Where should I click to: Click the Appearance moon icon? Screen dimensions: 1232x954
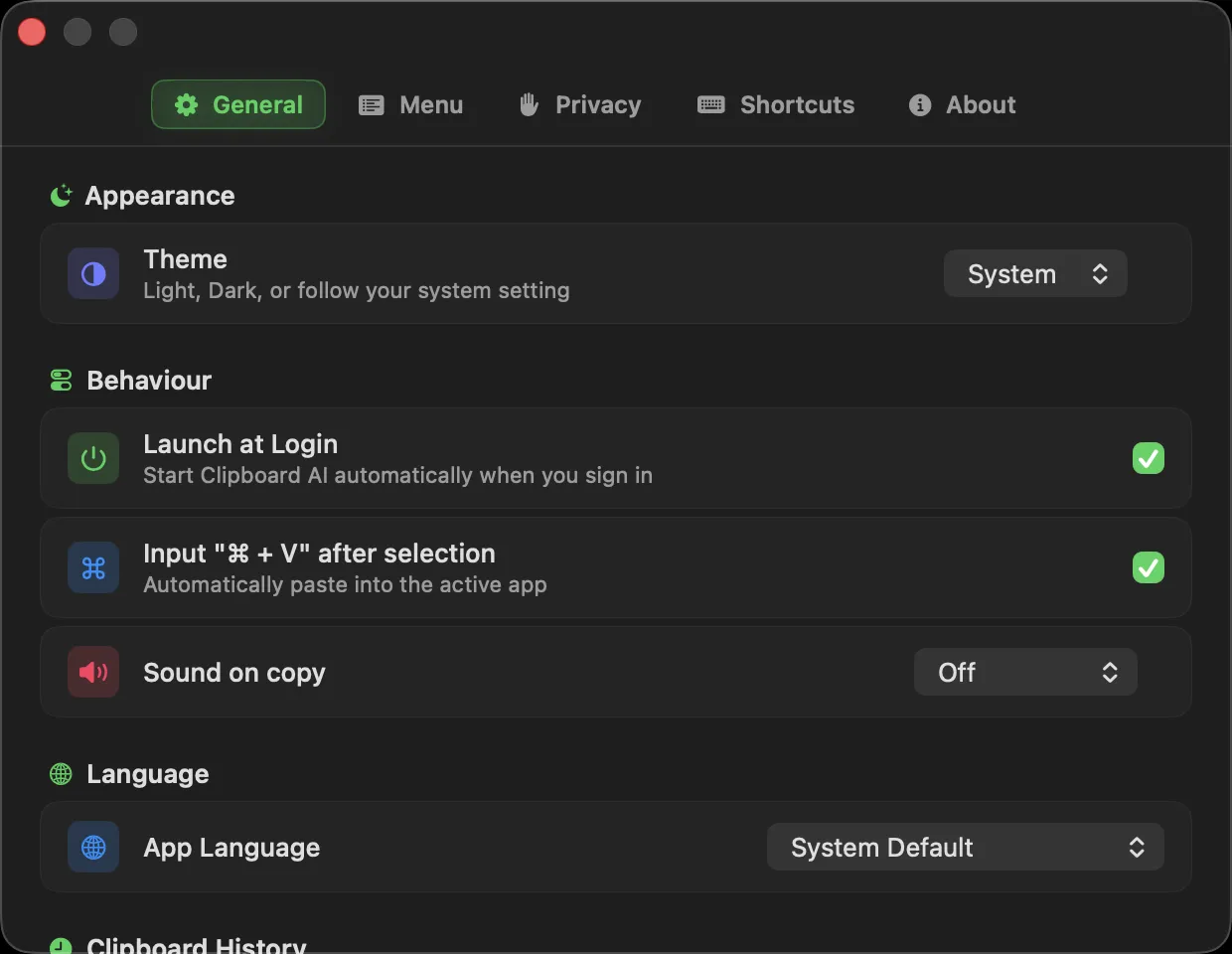point(61,196)
